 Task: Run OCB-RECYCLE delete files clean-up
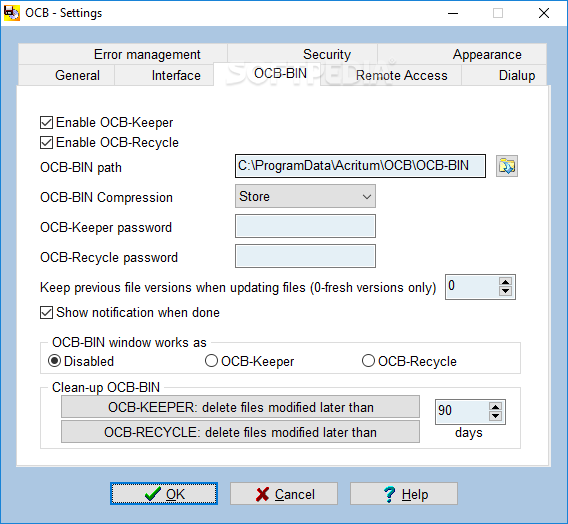pos(241,432)
